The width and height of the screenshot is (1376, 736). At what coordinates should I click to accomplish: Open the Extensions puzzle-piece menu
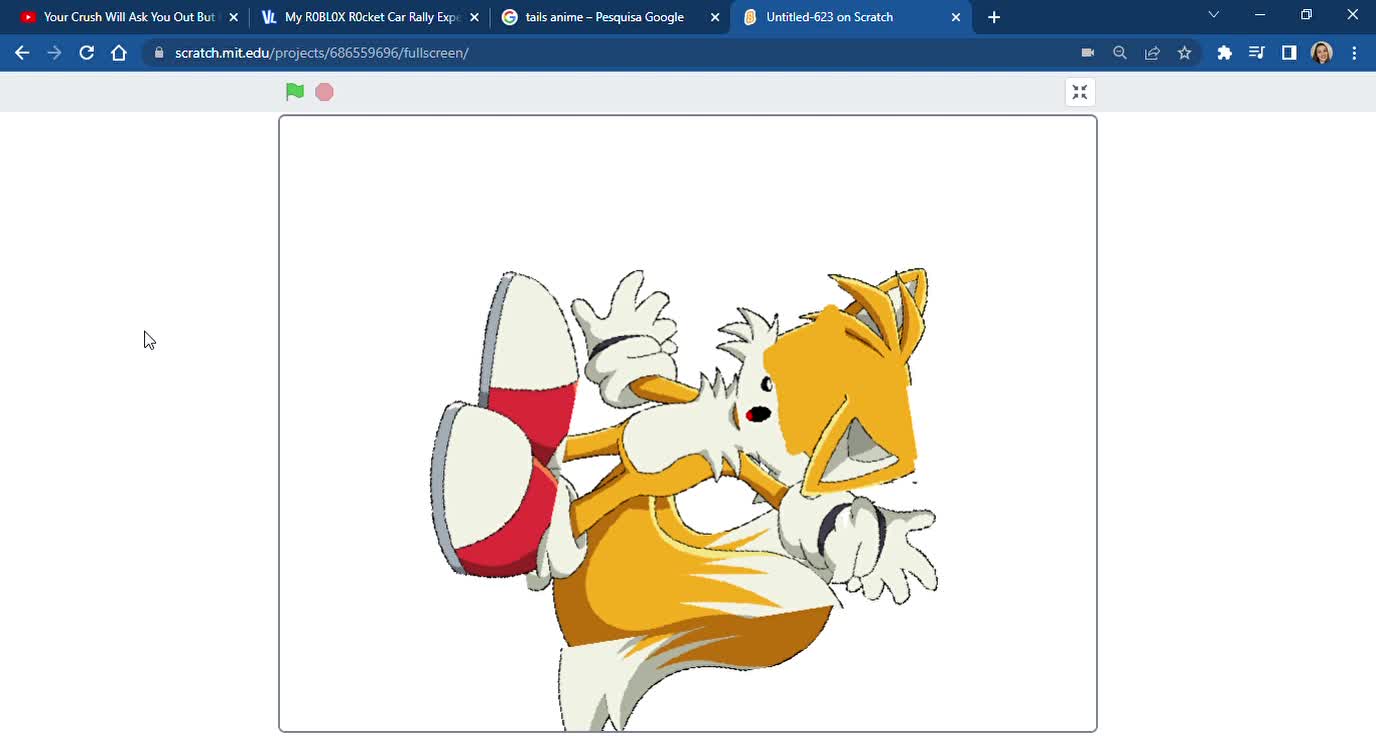coord(1224,53)
